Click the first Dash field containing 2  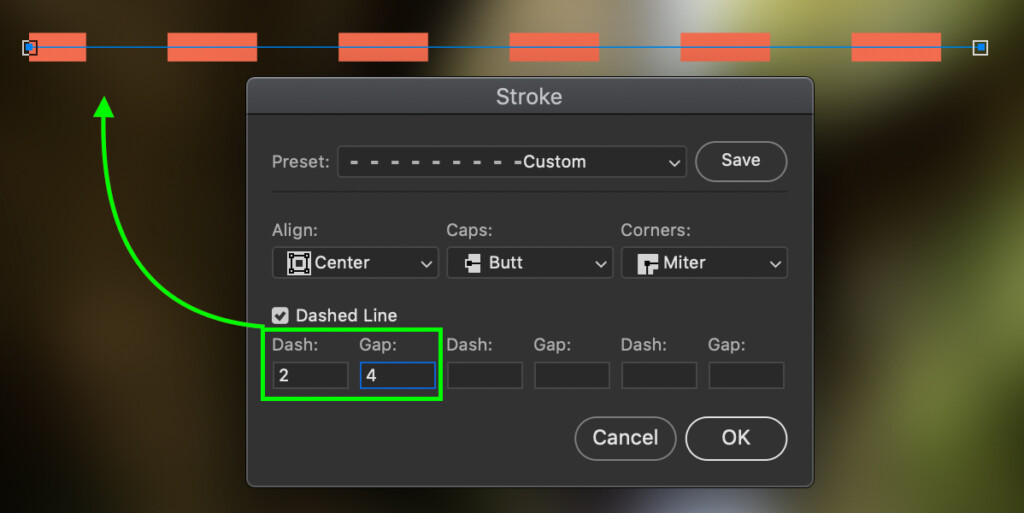[310, 375]
